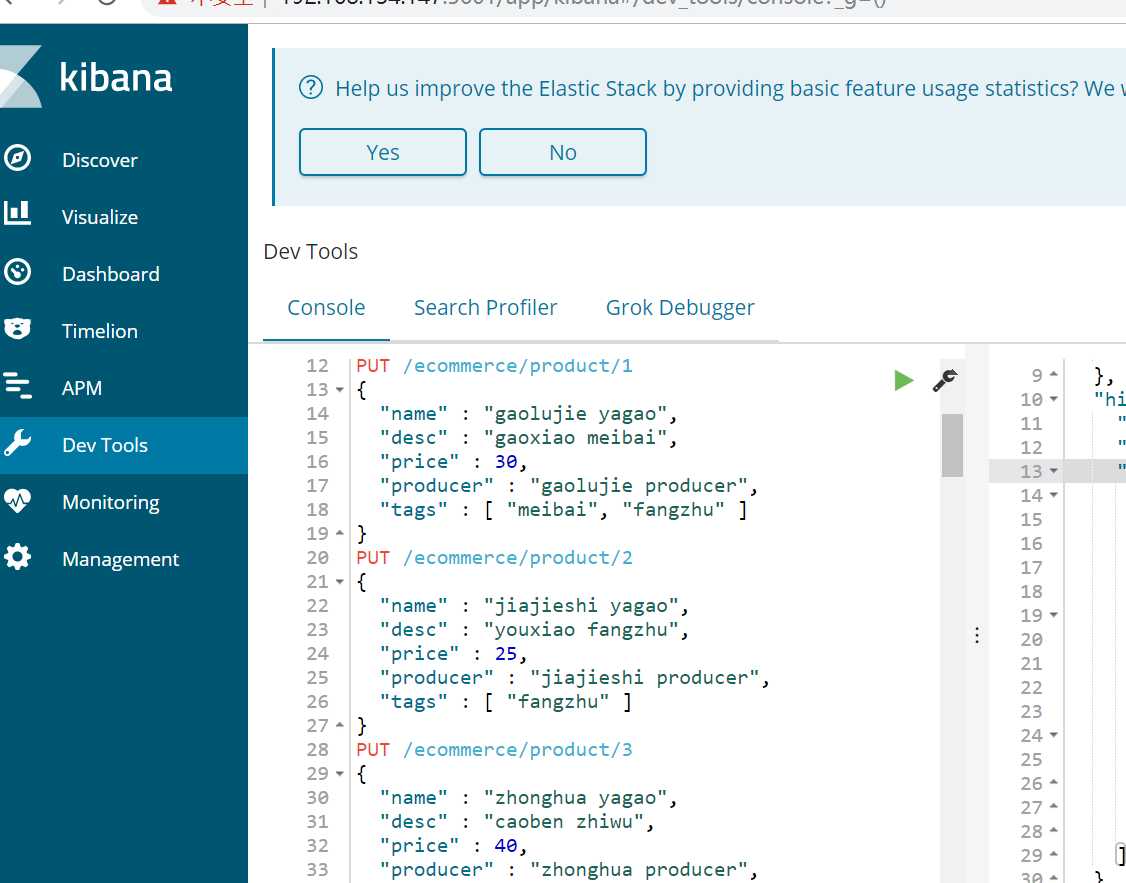Image resolution: width=1126 pixels, height=883 pixels.
Task: Click line number 13 in response gutter
Action: (x=1031, y=472)
